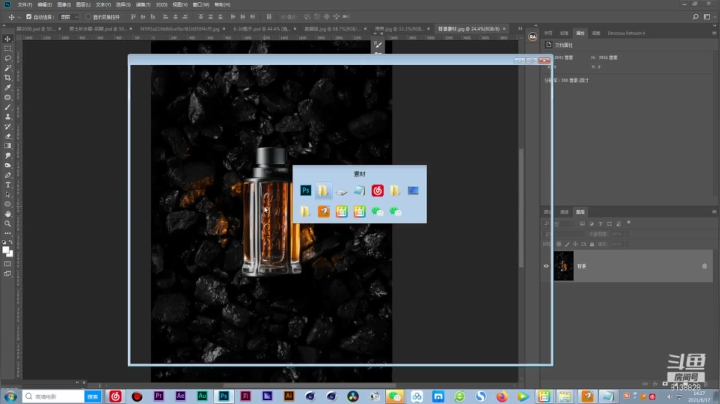Toggle lock position in Layers panel
The image size is (720, 404).
(x=575, y=244)
